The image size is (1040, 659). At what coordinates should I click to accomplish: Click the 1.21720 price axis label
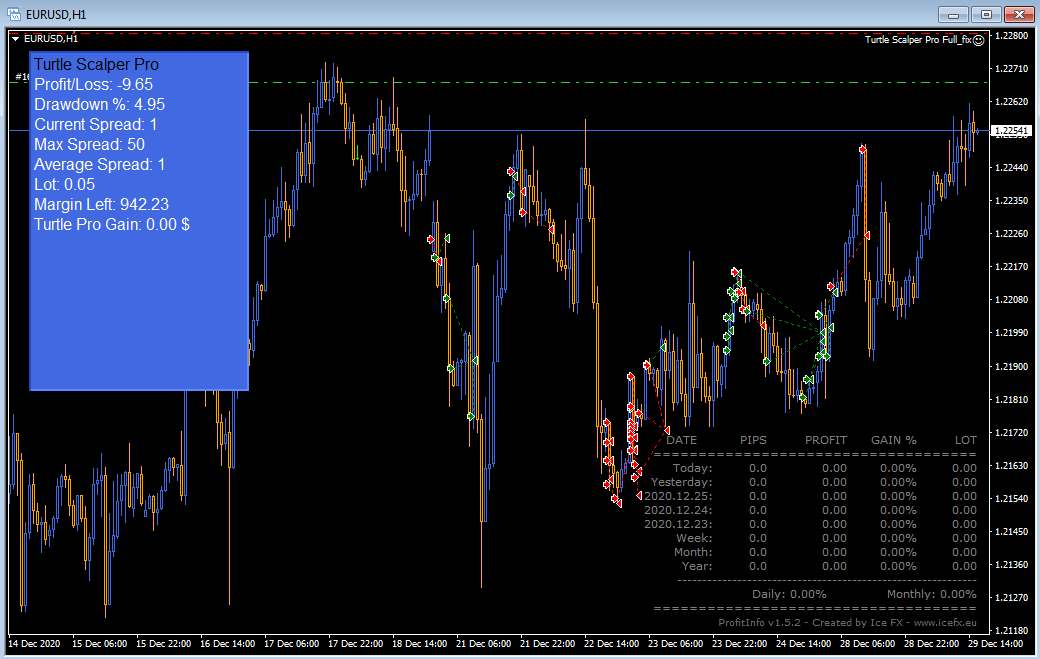[1011, 432]
